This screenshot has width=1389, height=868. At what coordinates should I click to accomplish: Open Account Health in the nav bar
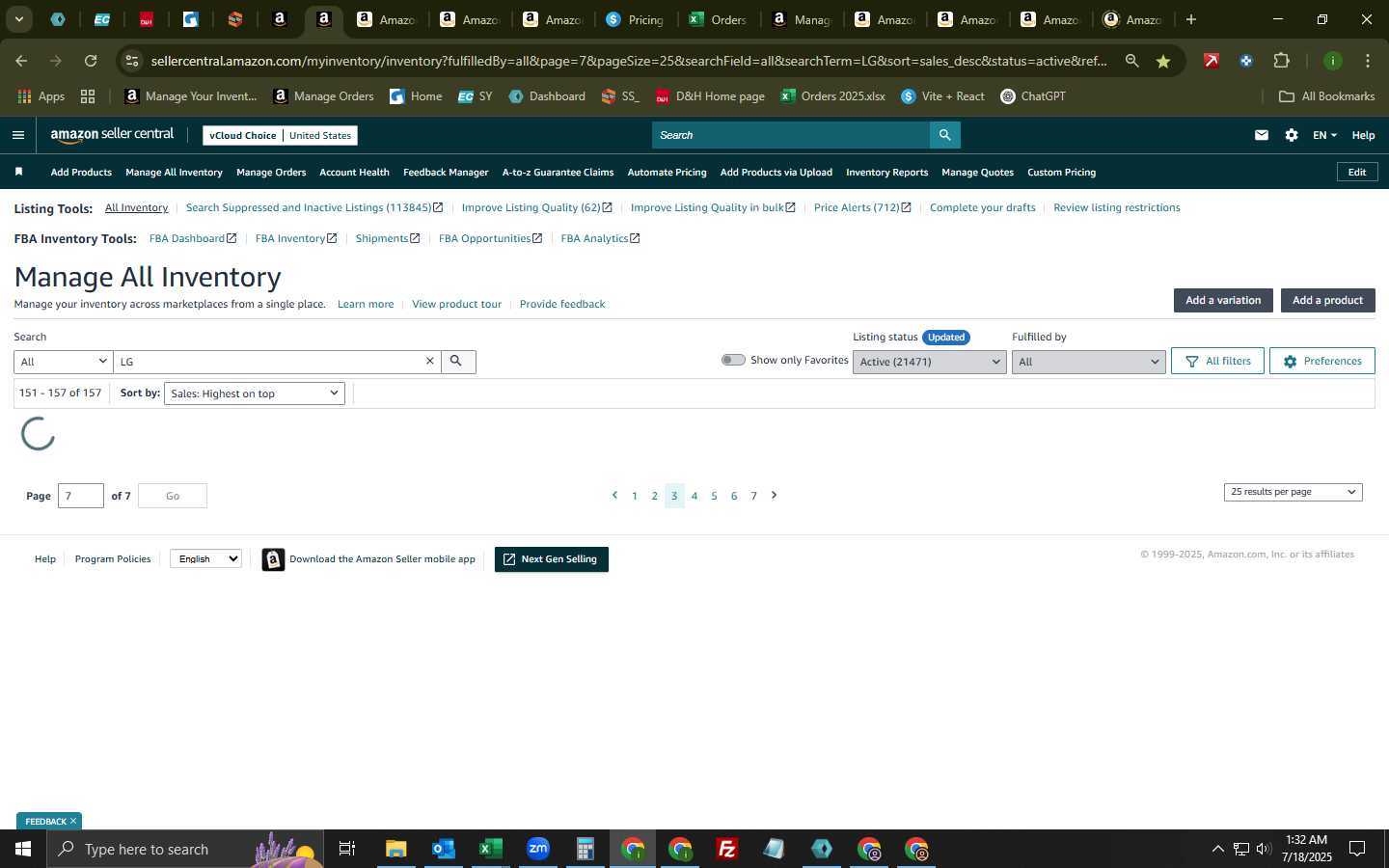354,173
